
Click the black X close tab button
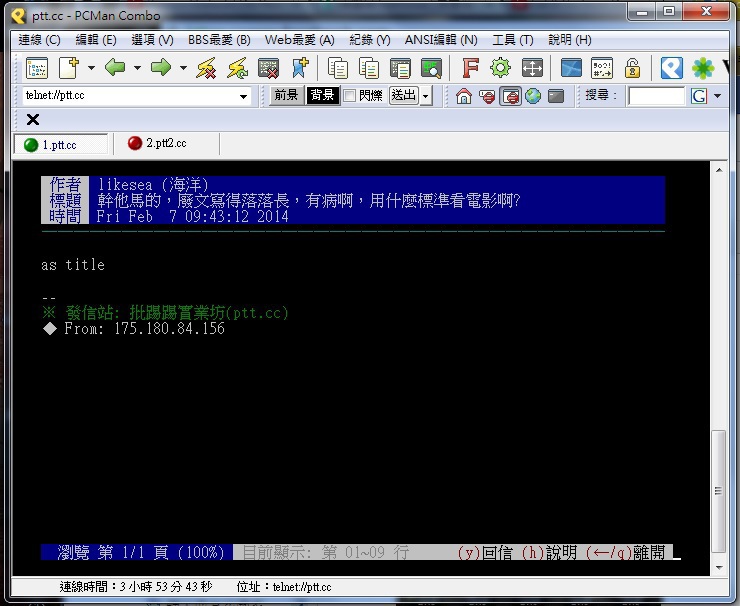click(33, 119)
